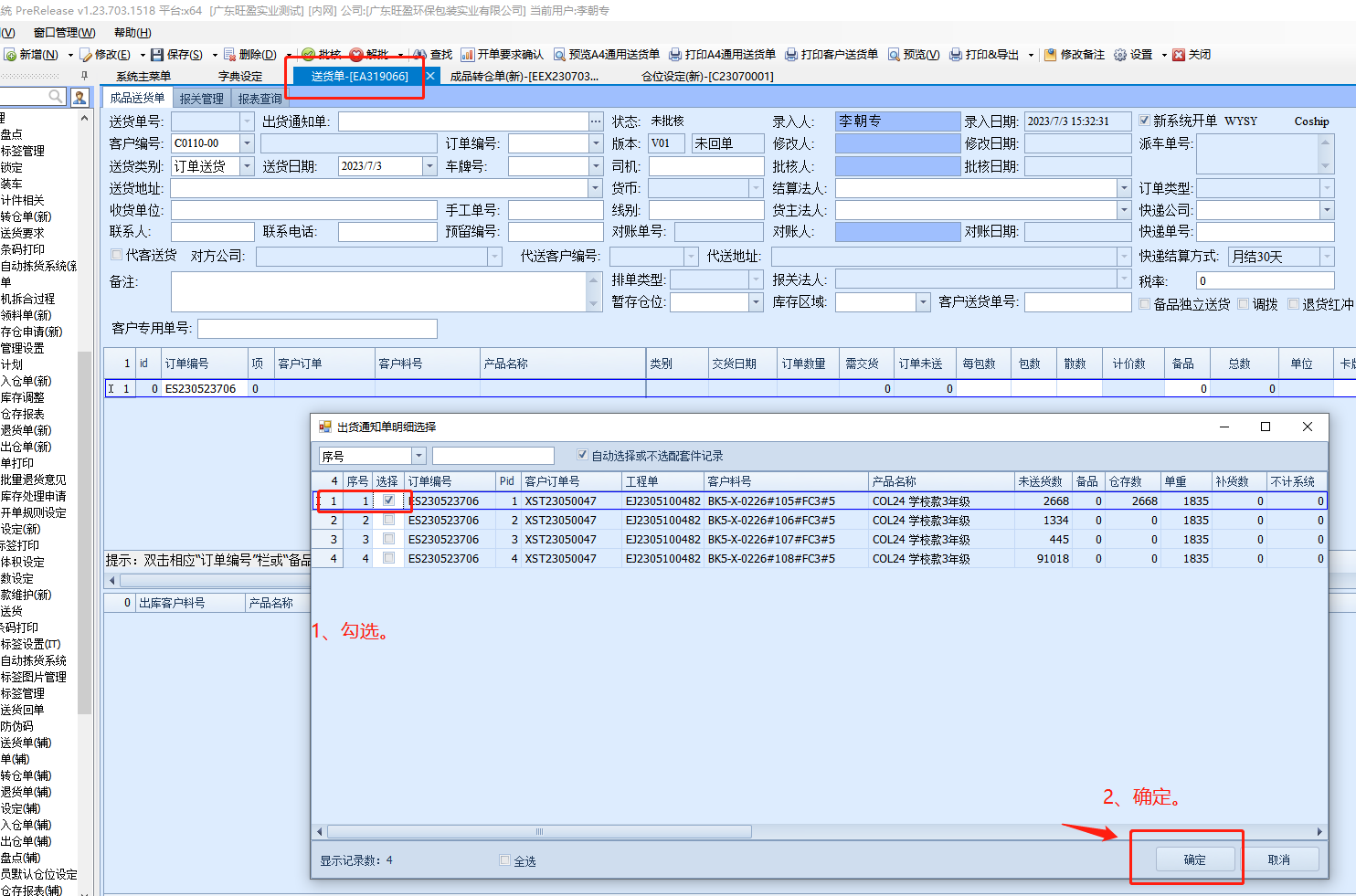Open the 快递公司 dropdown
Viewport: 1356px width, 896px height.
[1327, 210]
